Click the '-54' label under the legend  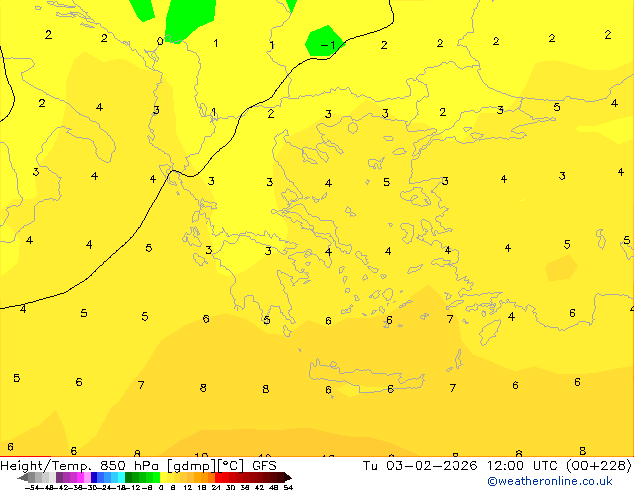(x=32, y=487)
